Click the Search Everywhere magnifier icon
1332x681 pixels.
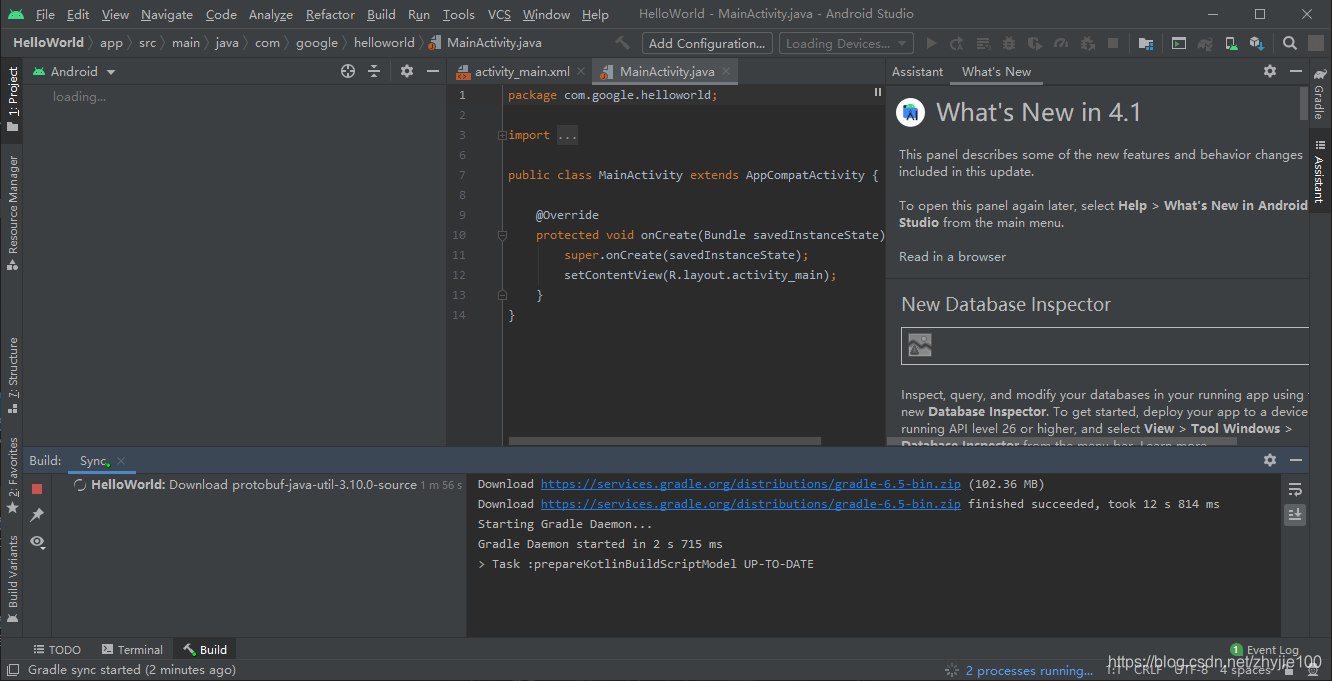tap(1290, 43)
